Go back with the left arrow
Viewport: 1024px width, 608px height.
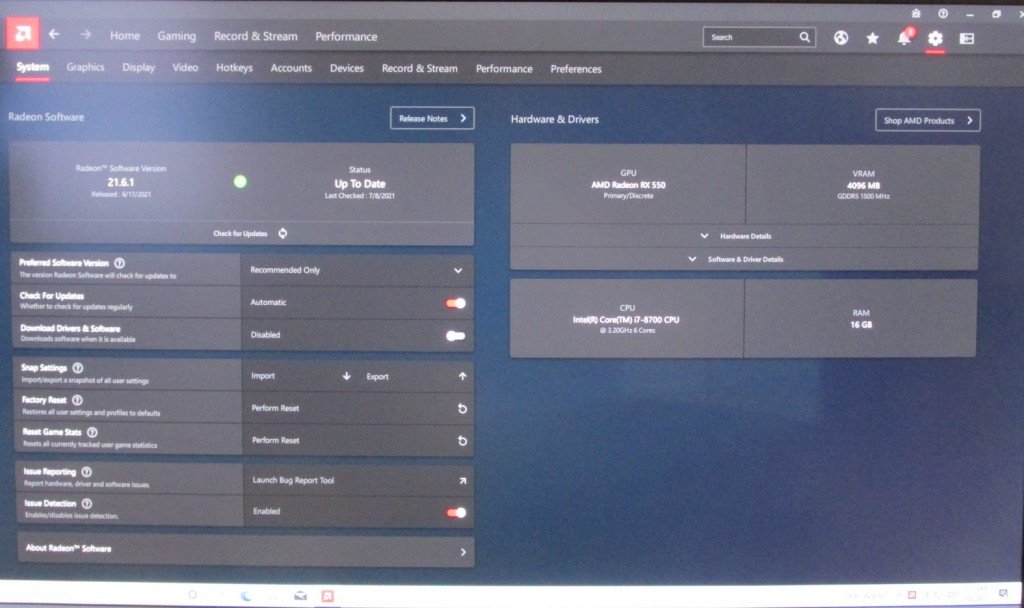54,34
